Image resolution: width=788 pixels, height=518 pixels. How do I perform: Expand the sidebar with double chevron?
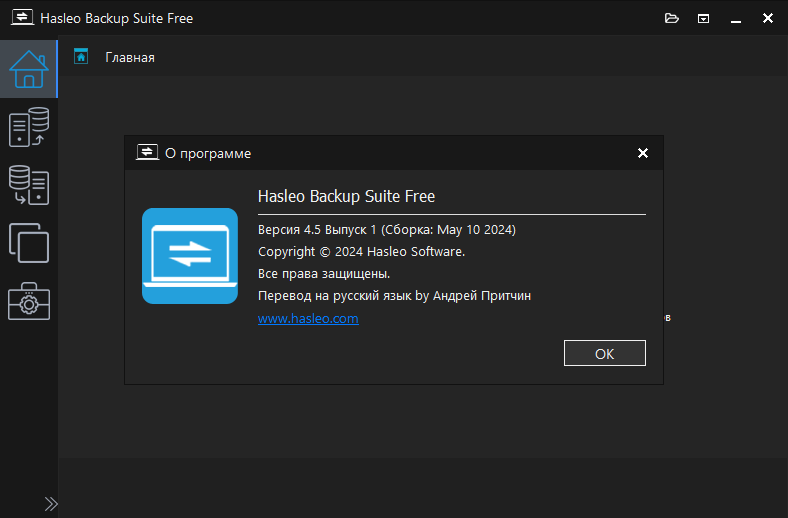tap(51, 503)
